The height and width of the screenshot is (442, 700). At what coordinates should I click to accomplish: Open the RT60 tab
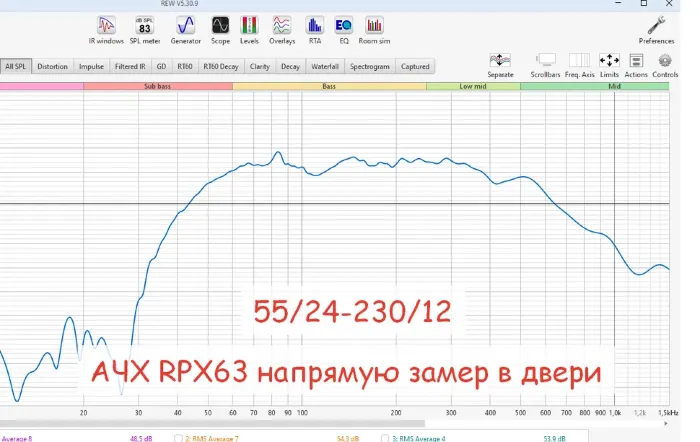click(x=185, y=67)
